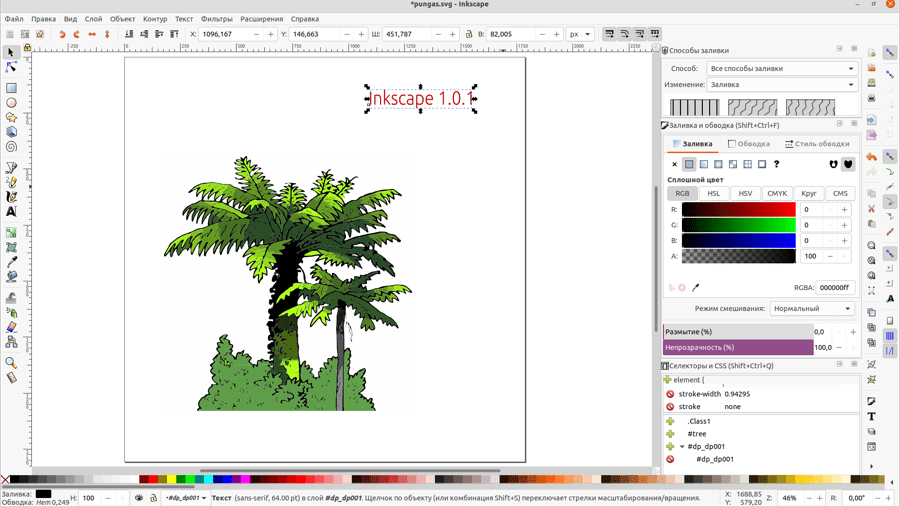Collapse the #dp_dp001 selector row
900x506 pixels.
pos(682,446)
